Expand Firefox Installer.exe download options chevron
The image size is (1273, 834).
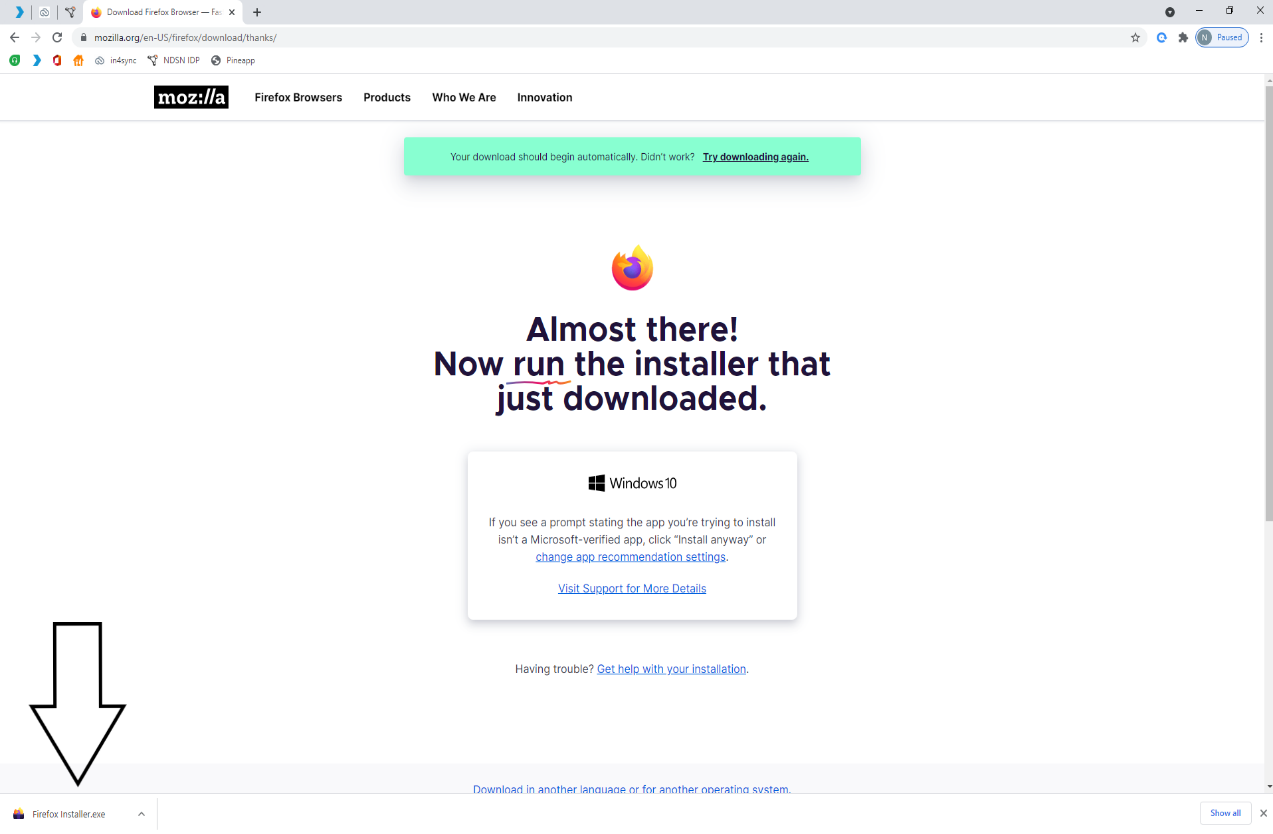tap(141, 814)
